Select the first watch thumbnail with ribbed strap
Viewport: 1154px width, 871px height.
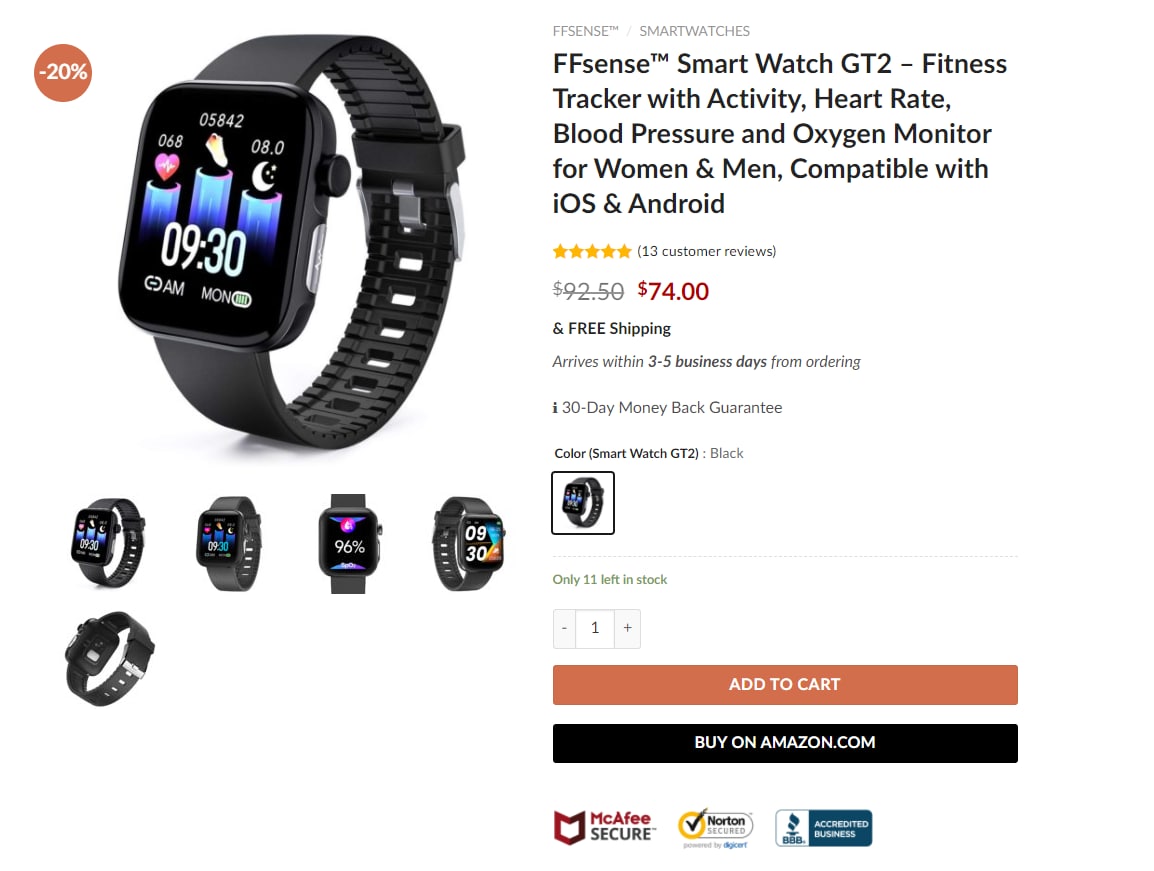(x=108, y=543)
